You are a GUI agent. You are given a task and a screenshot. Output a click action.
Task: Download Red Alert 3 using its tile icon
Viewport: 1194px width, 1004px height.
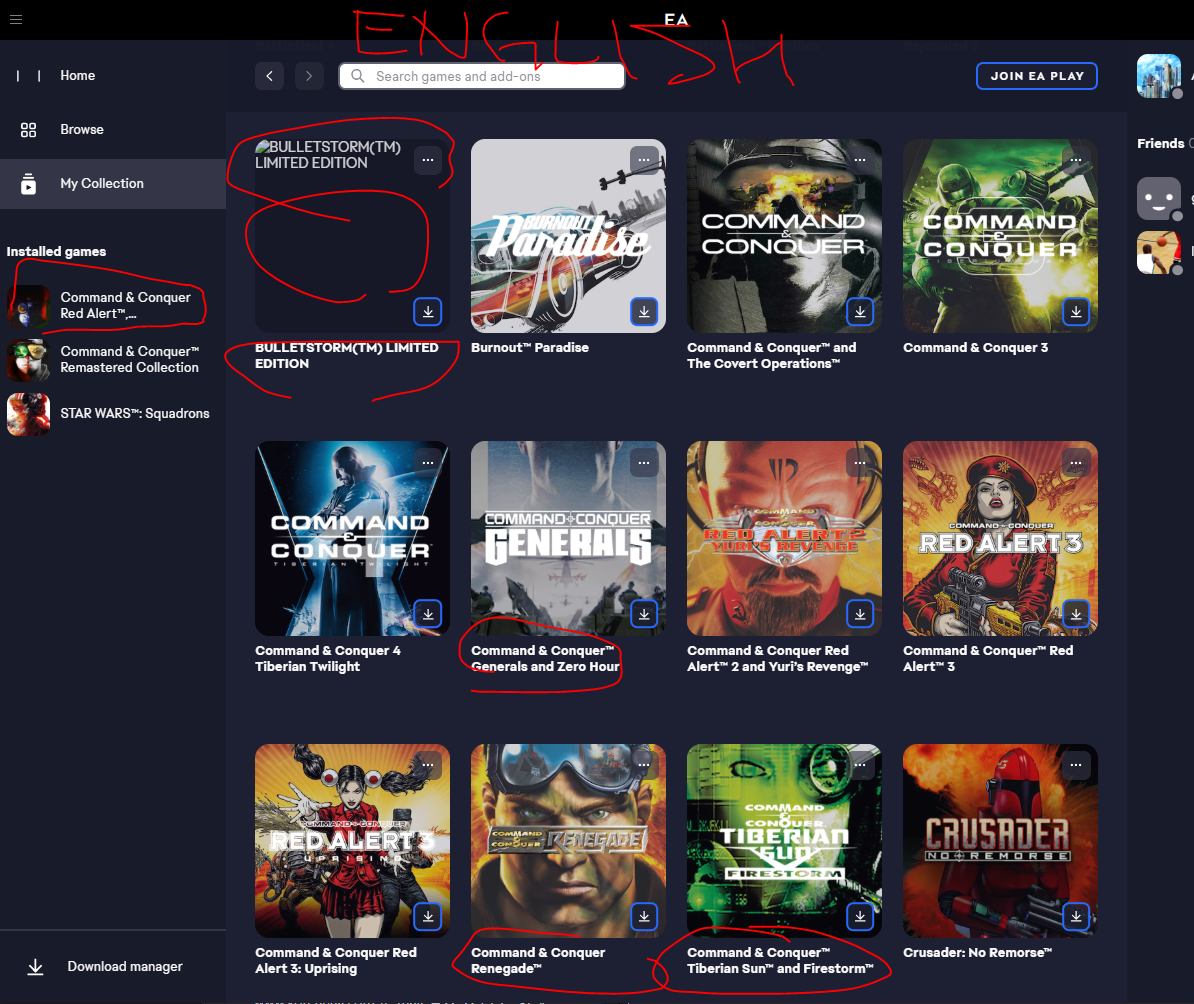1076,614
